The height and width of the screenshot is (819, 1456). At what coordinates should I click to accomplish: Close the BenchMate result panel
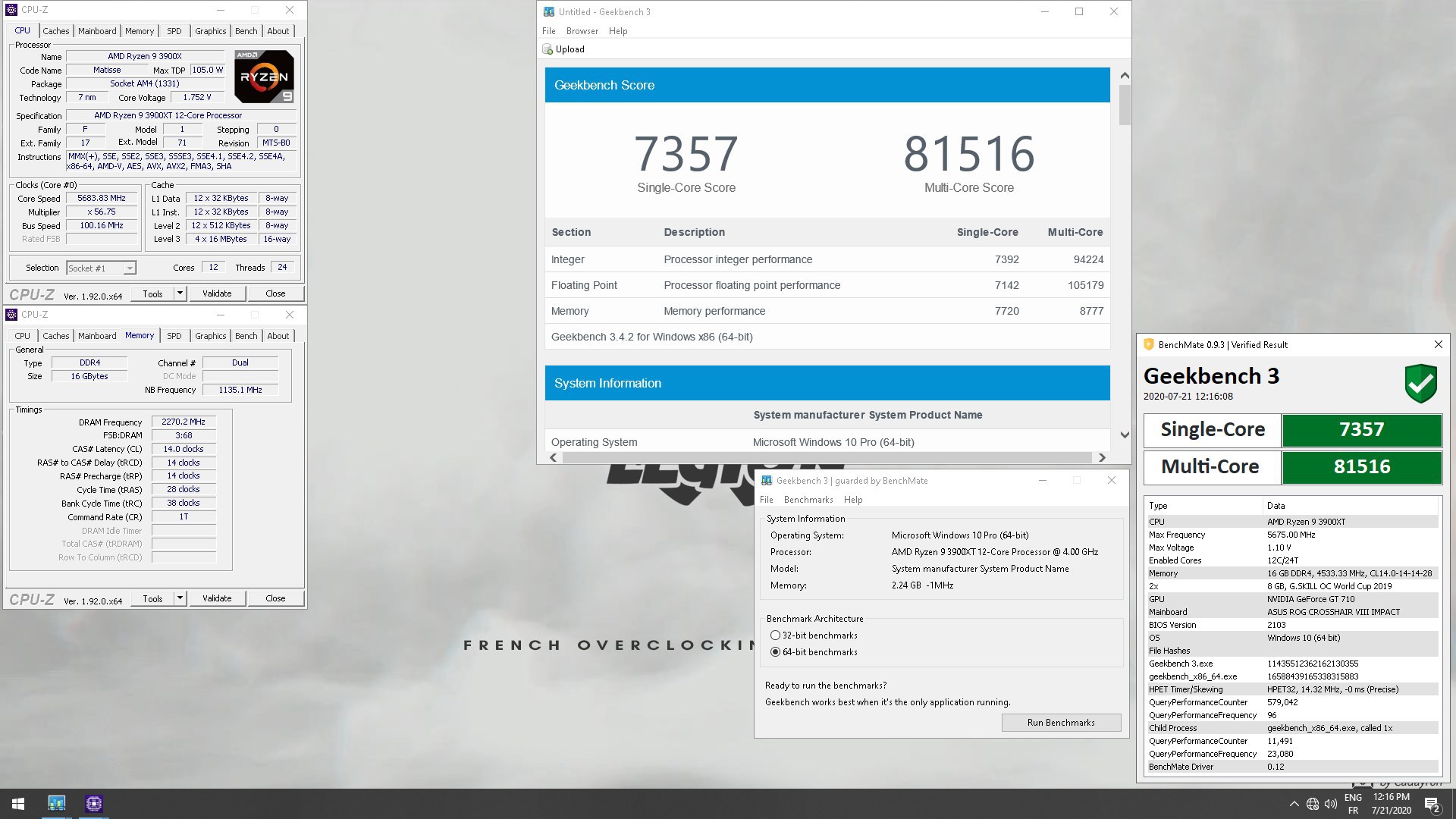pyautogui.click(x=1438, y=344)
